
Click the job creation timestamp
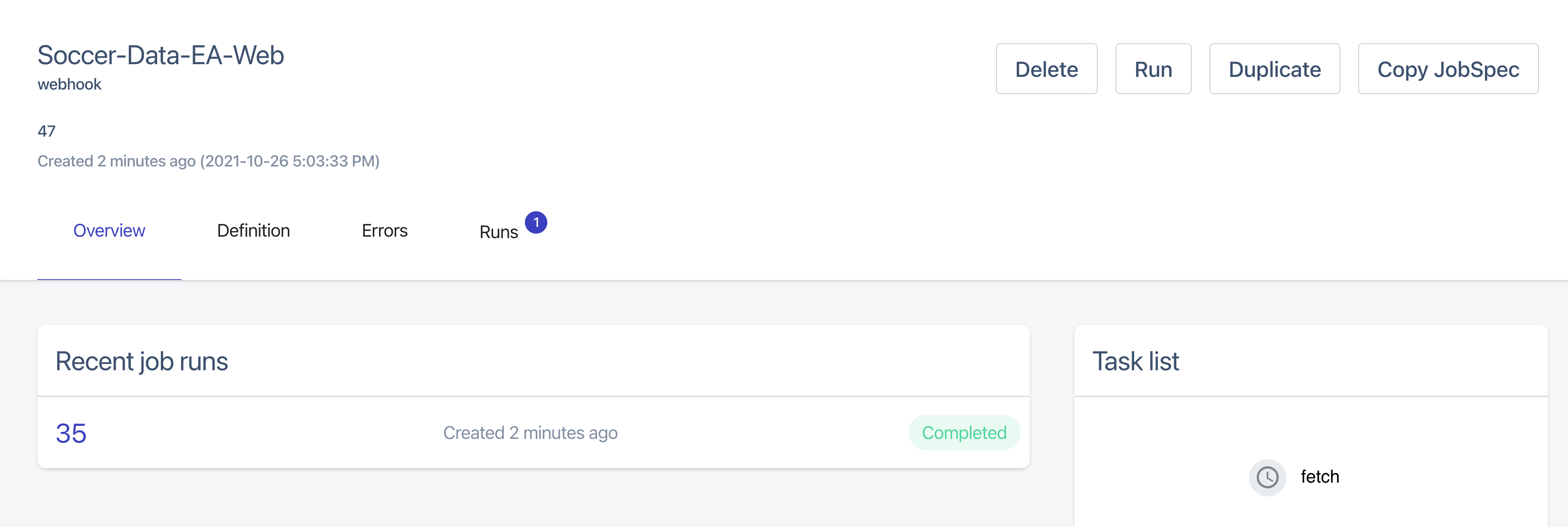(x=209, y=161)
